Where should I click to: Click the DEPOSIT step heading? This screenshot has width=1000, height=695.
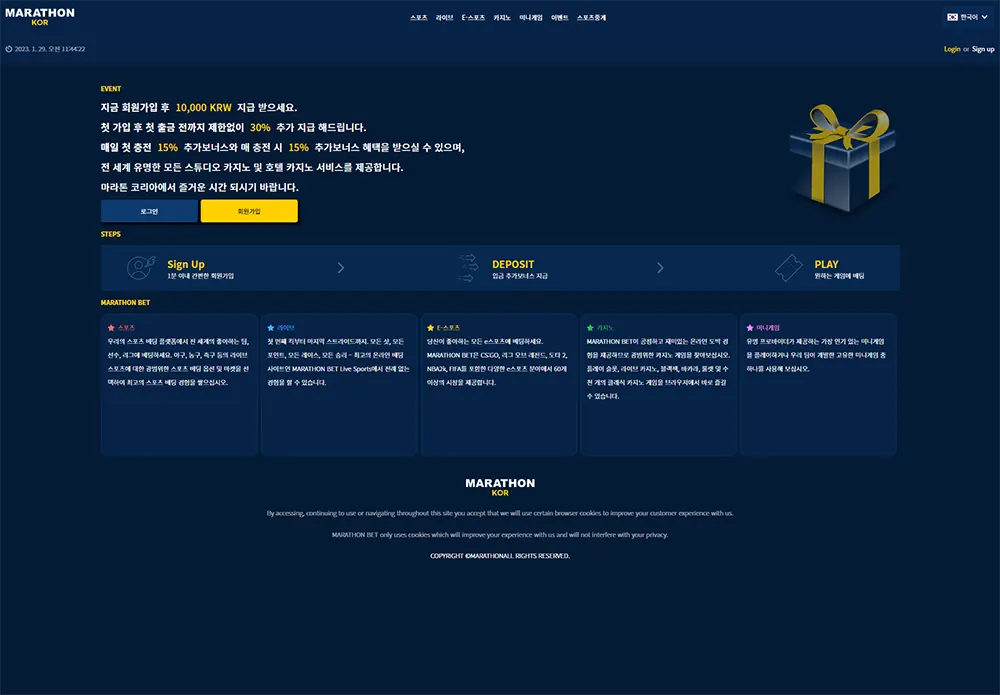coord(513,264)
